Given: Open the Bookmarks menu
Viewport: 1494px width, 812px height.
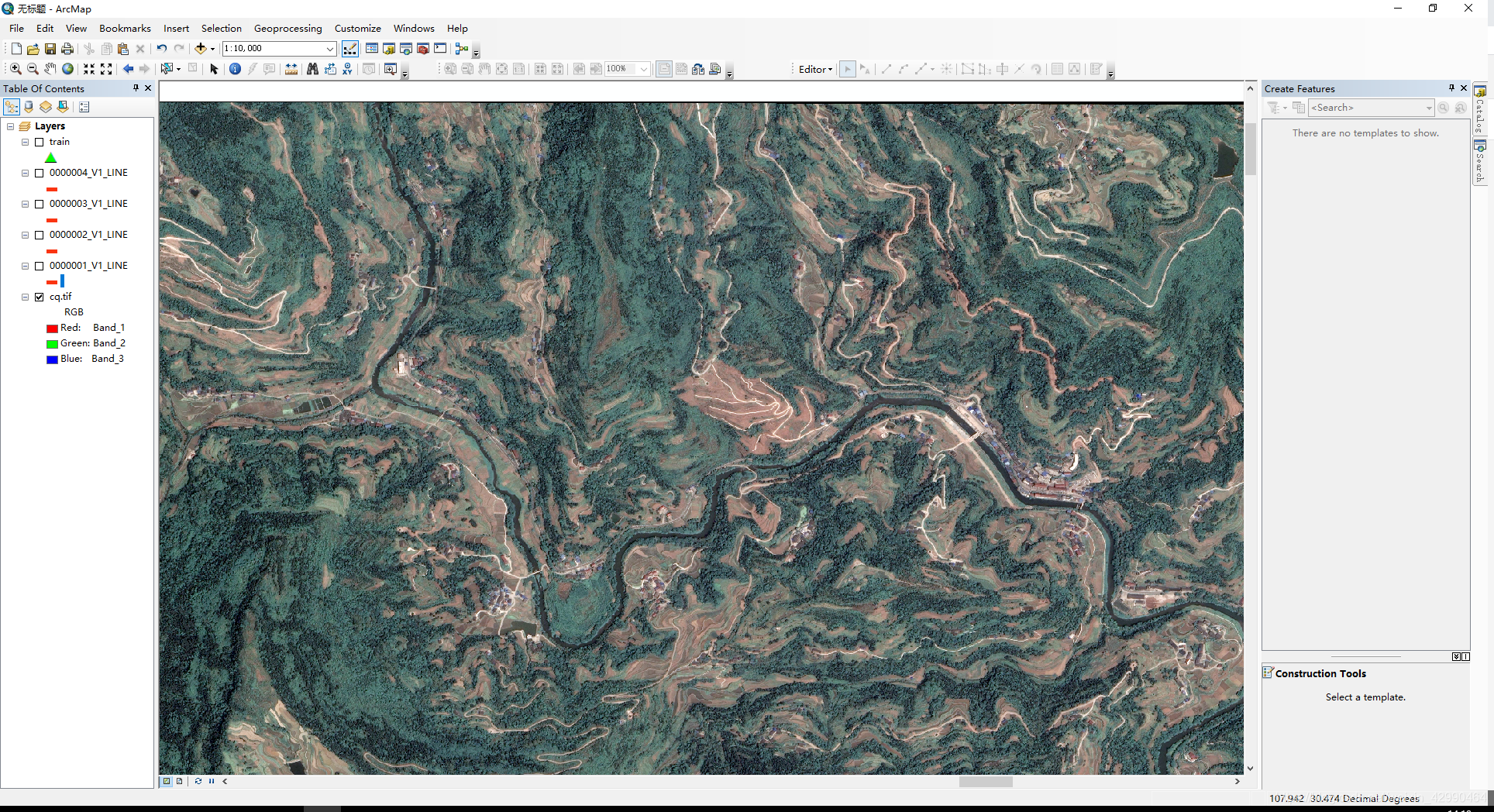Looking at the screenshot, I should (x=125, y=28).
